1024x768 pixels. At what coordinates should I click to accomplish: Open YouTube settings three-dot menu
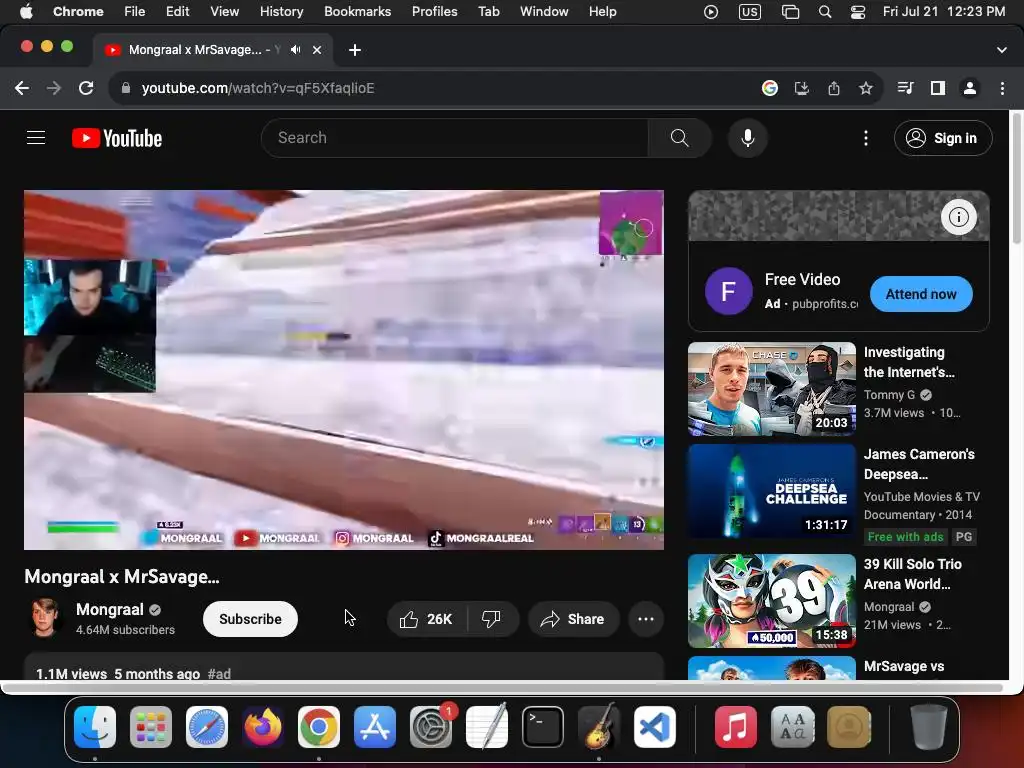point(866,138)
